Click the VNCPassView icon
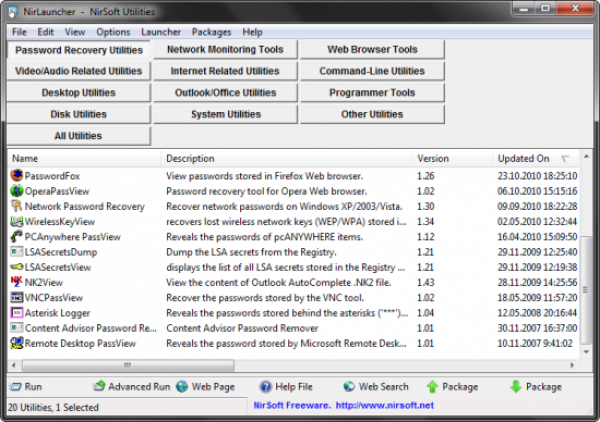The height and width of the screenshot is (422, 600). (16, 298)
